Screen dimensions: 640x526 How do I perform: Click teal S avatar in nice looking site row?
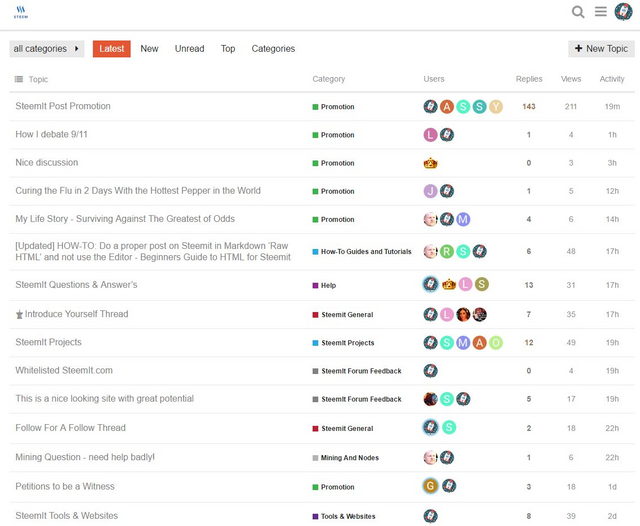point(447,399)
